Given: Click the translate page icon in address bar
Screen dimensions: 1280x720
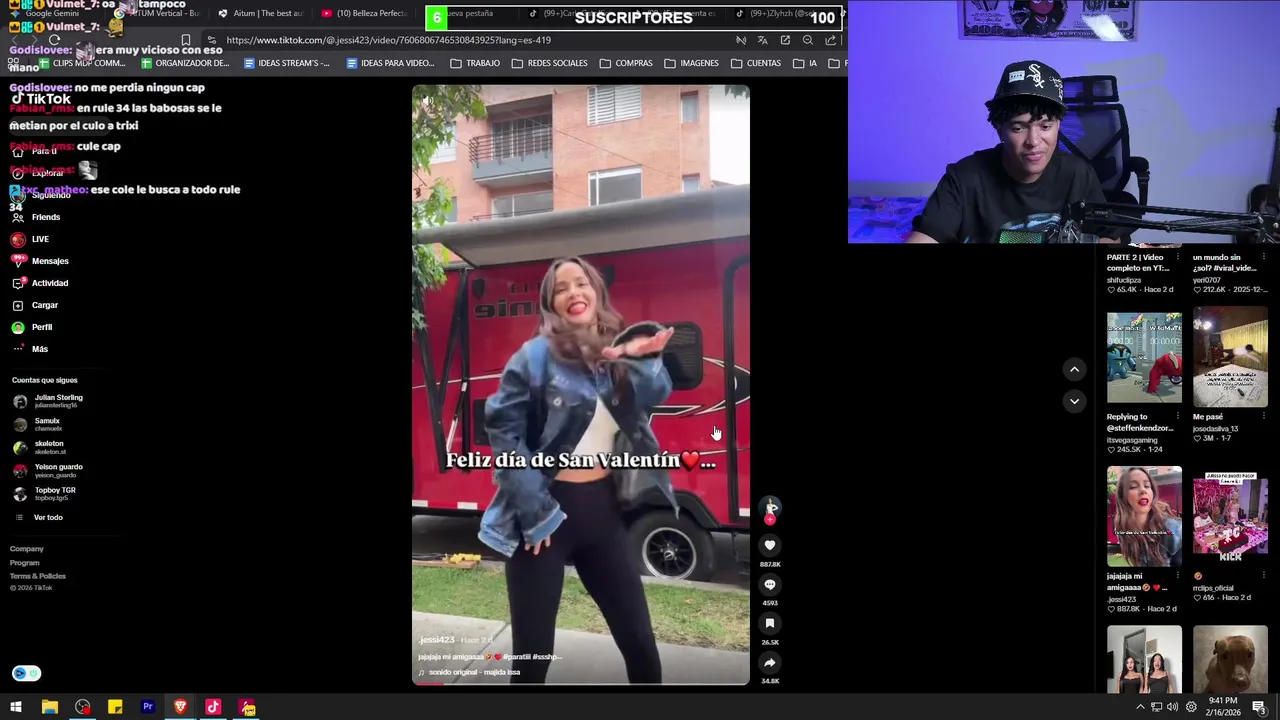Looking at the screenshot, I should tap(763, 40).
